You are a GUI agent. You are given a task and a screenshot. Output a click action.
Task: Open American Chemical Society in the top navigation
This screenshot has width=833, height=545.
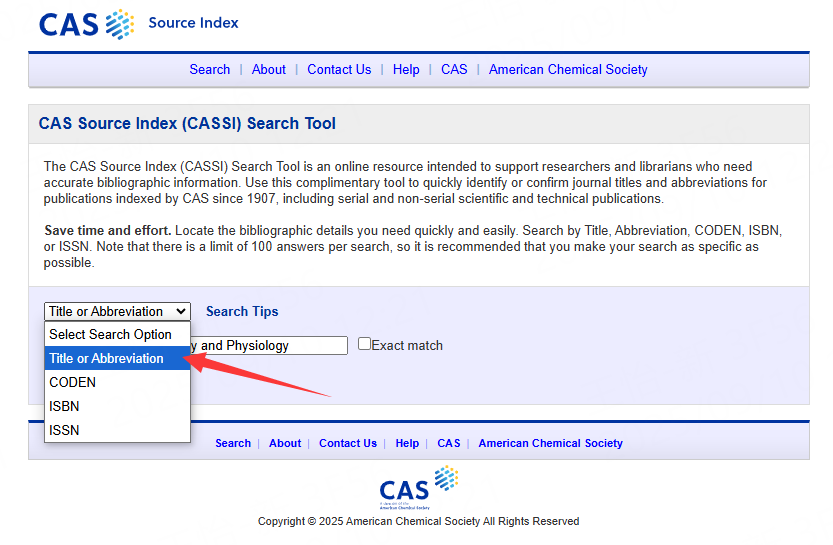pos(568,70)
